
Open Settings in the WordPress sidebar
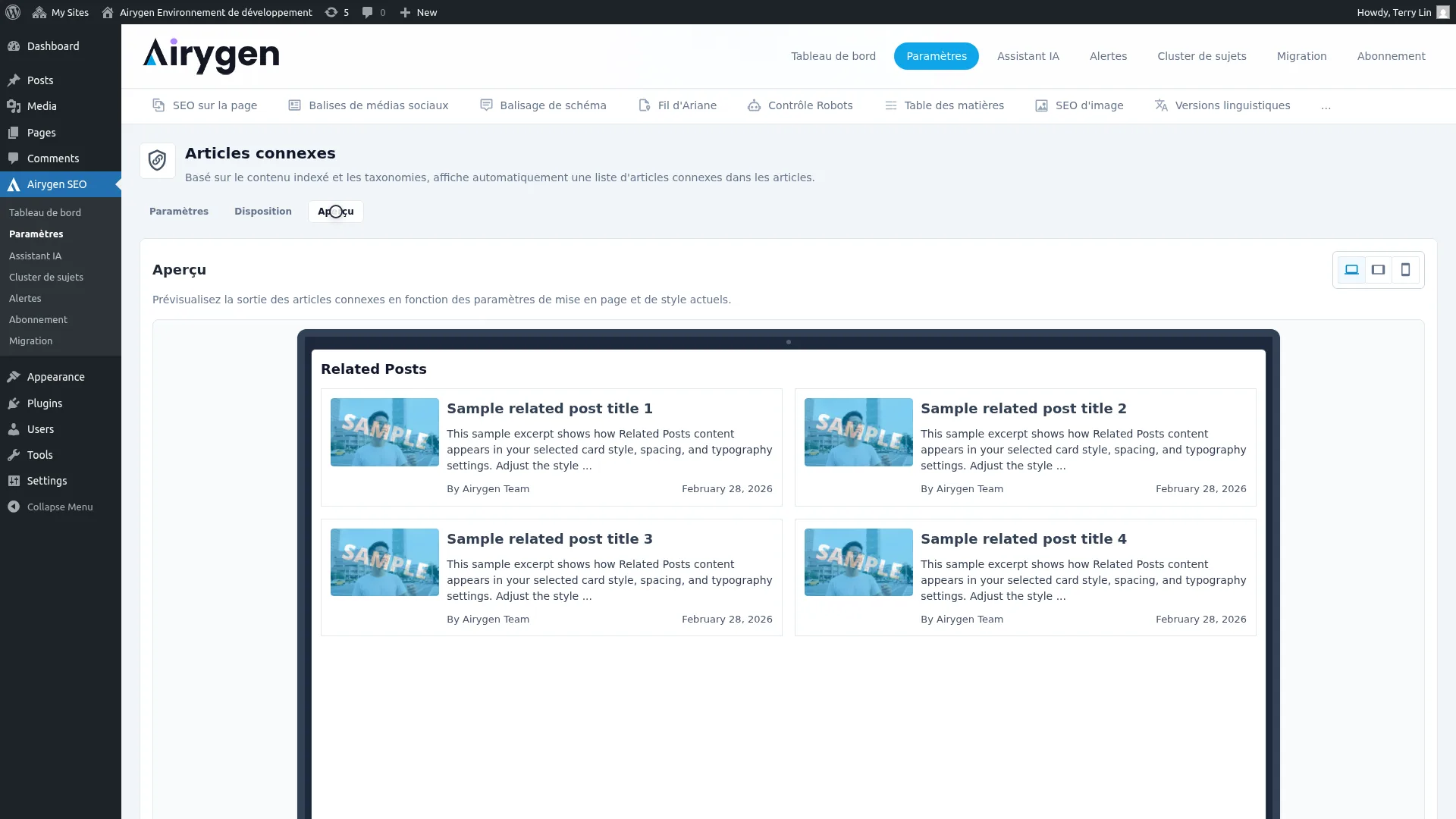click(61, 481)
